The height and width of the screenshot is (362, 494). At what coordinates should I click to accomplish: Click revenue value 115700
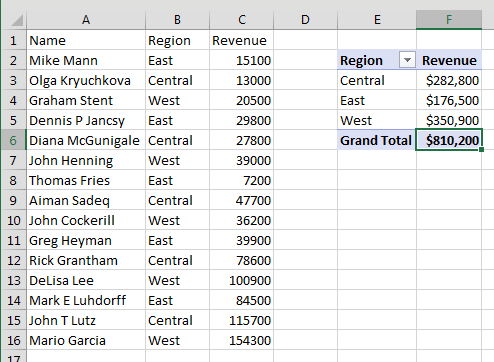point(242,320)
